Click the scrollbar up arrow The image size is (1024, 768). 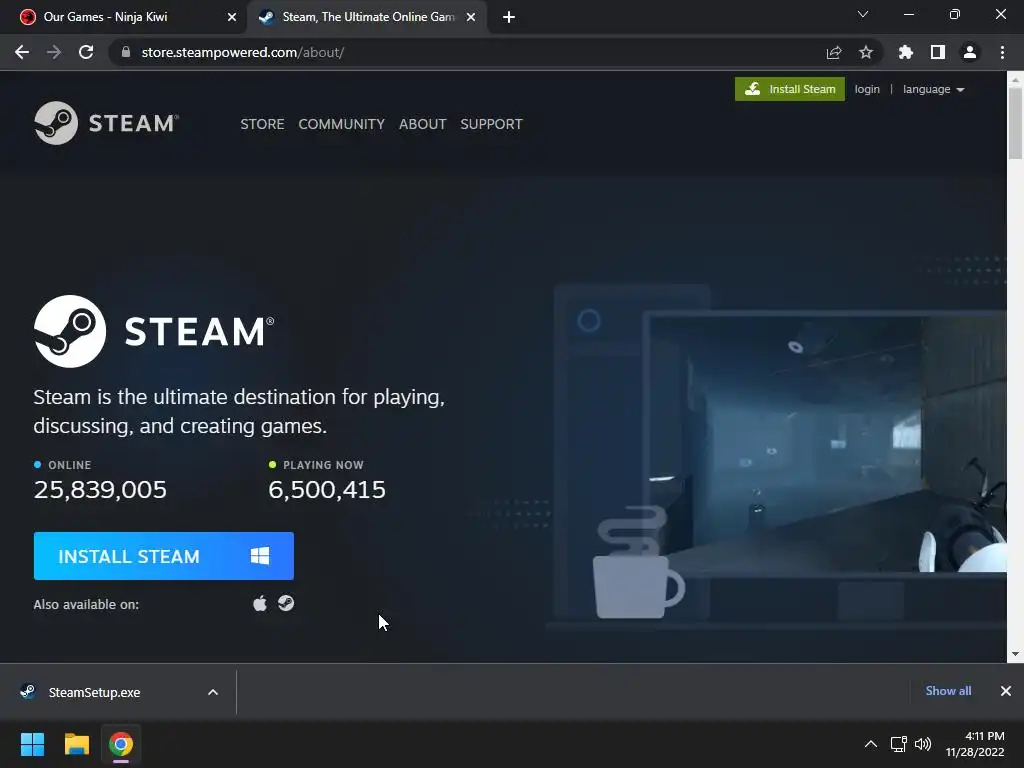click(x=1015, y=80)
